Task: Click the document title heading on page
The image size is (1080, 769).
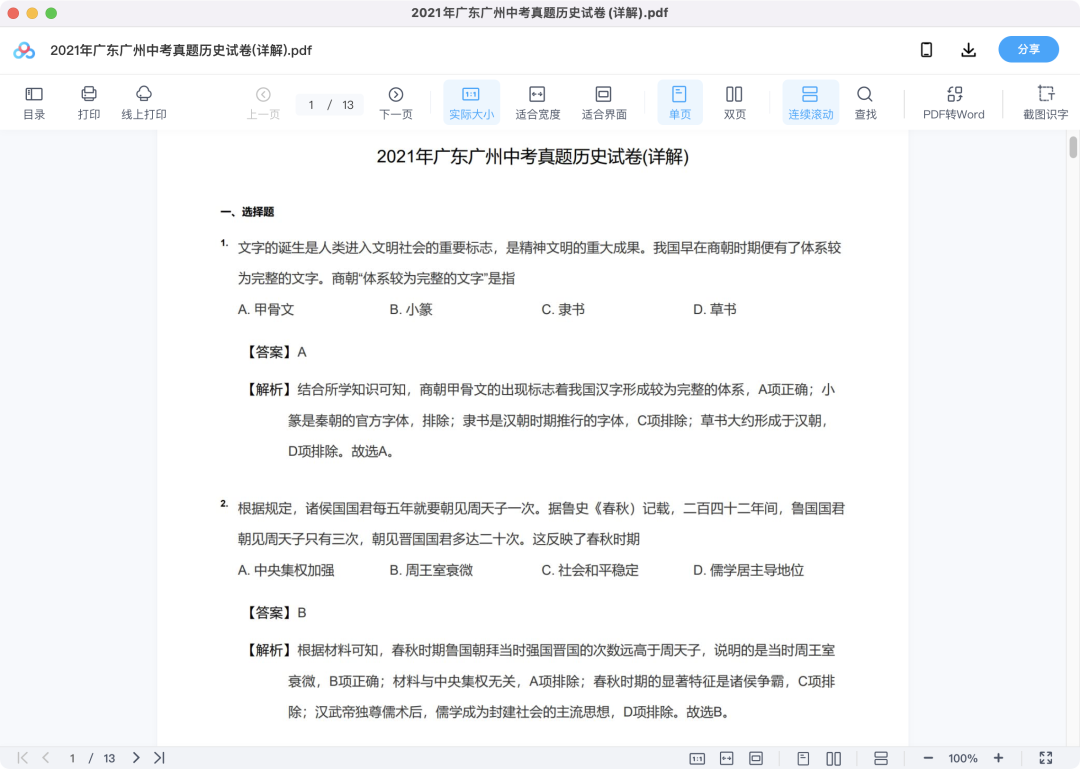Action: [532, 156]
